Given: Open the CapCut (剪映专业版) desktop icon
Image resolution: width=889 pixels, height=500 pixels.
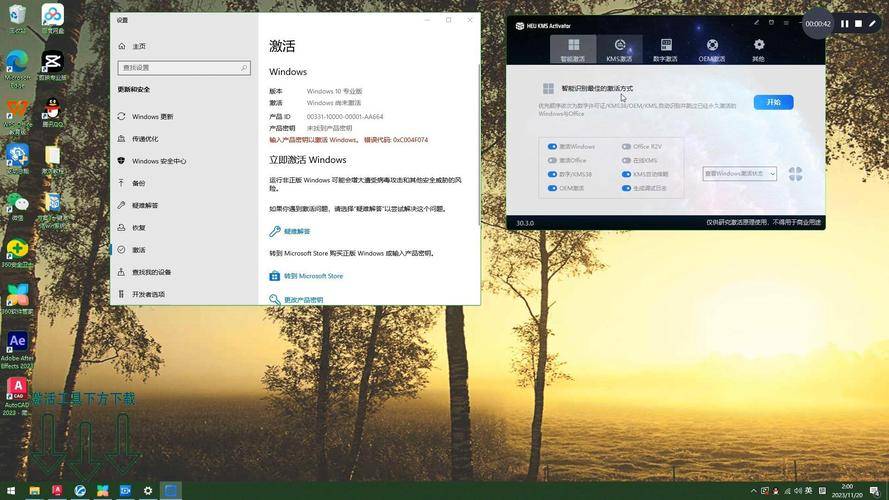Looking at the screenshot, I should click(52, 66).
